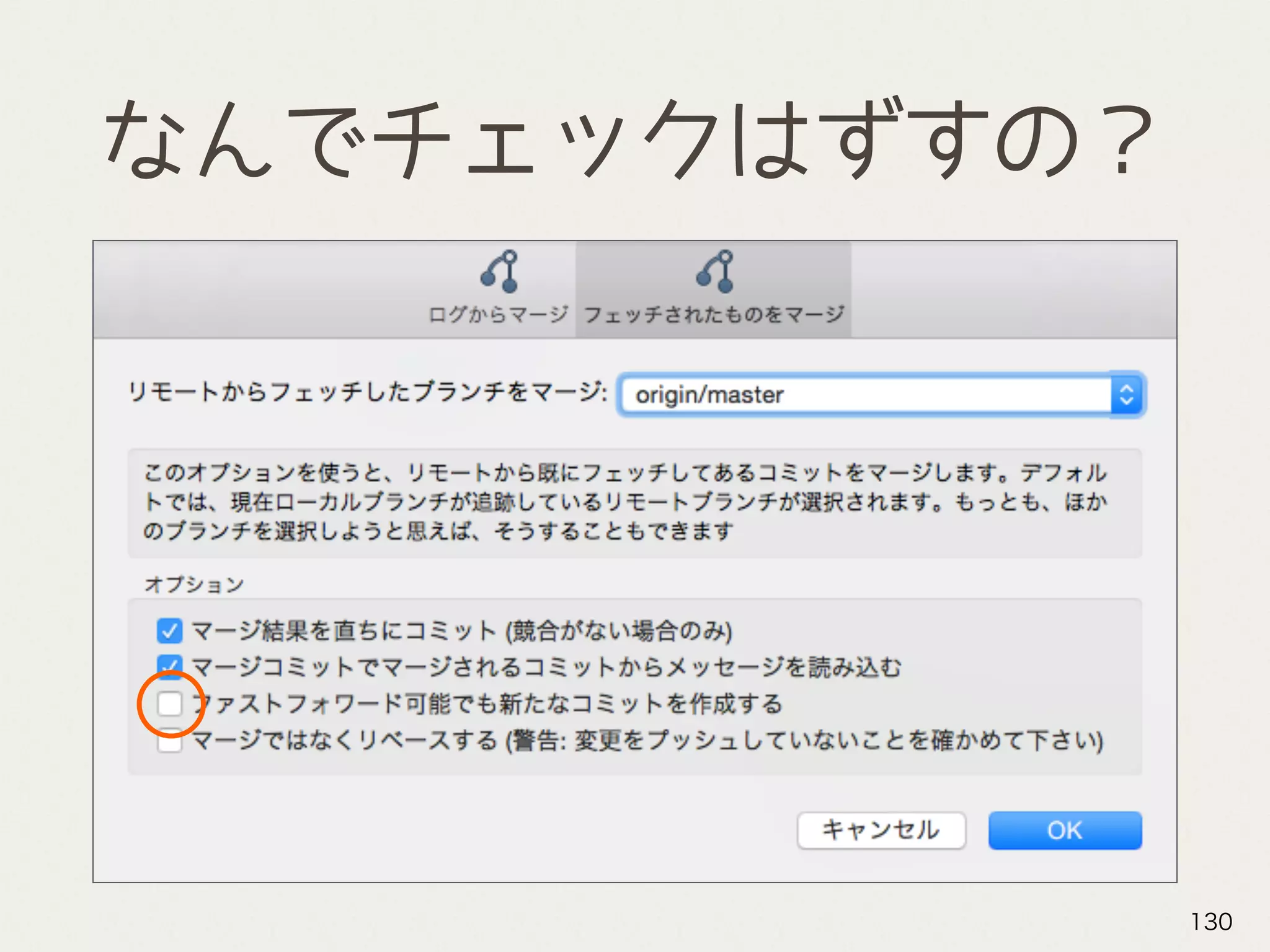1270x952 pixels.
Task: Uncheck マージ結果を直ちにコミット checkbox
Action: click(x=169, y=631)
